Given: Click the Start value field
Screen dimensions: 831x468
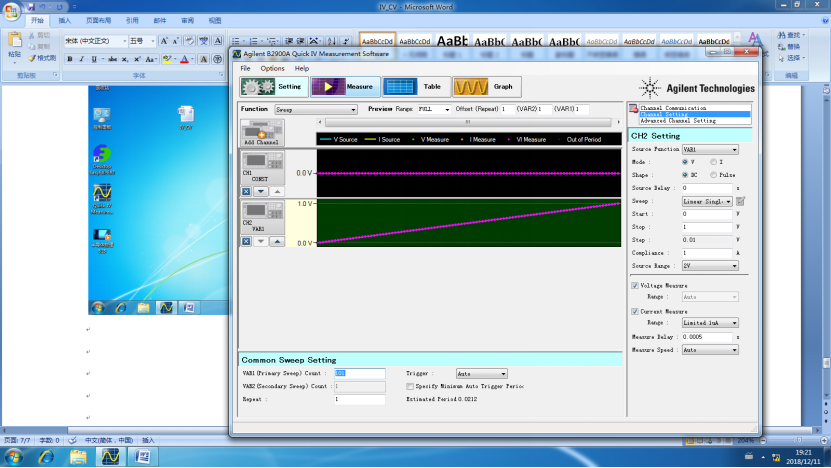Looking at the screenshot, I should (707, 214).
